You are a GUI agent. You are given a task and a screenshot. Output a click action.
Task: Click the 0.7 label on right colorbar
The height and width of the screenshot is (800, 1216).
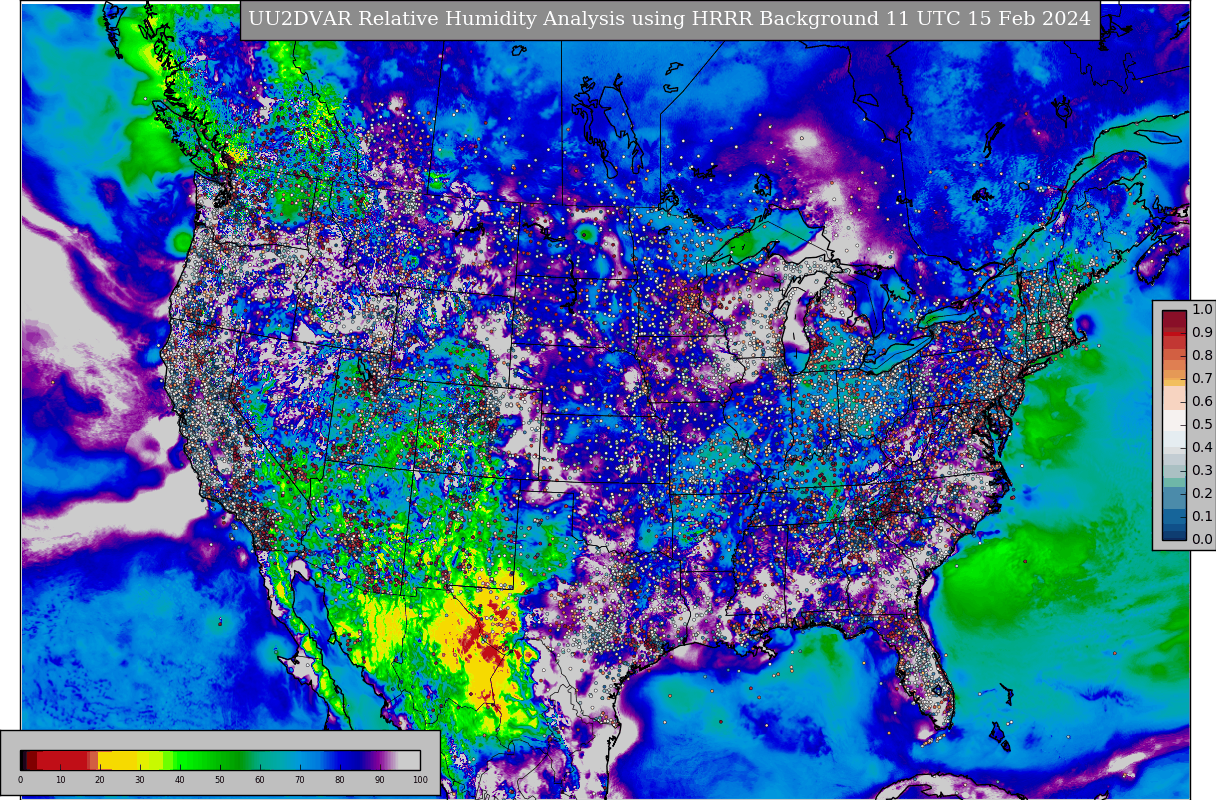coord(1202,378)
